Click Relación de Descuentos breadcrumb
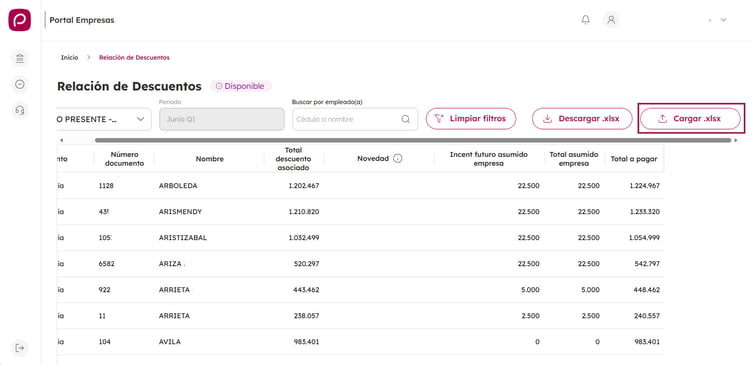This screenshot has height=365, width=752. 134,58
